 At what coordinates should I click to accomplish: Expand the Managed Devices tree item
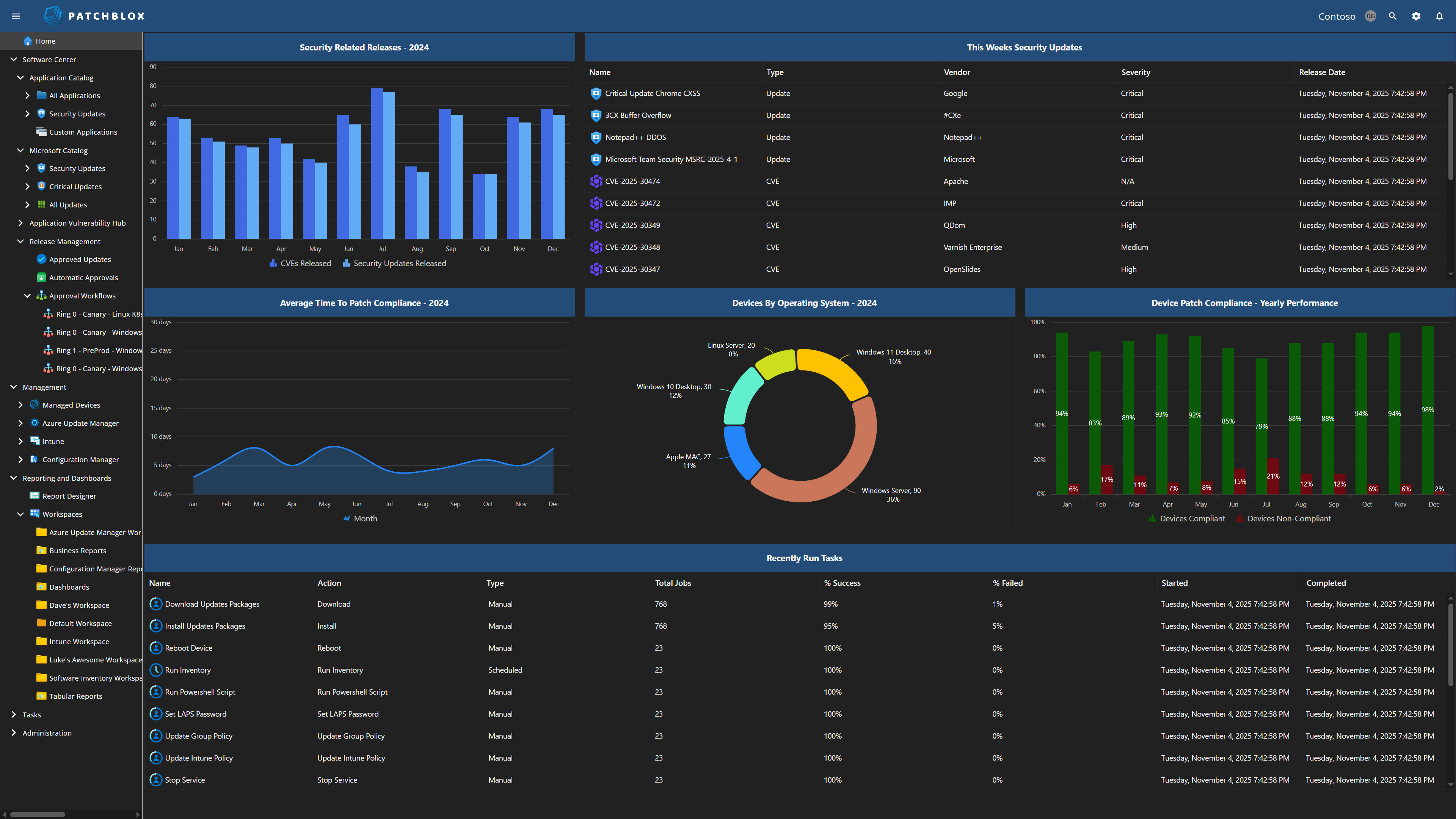(21, 405)
